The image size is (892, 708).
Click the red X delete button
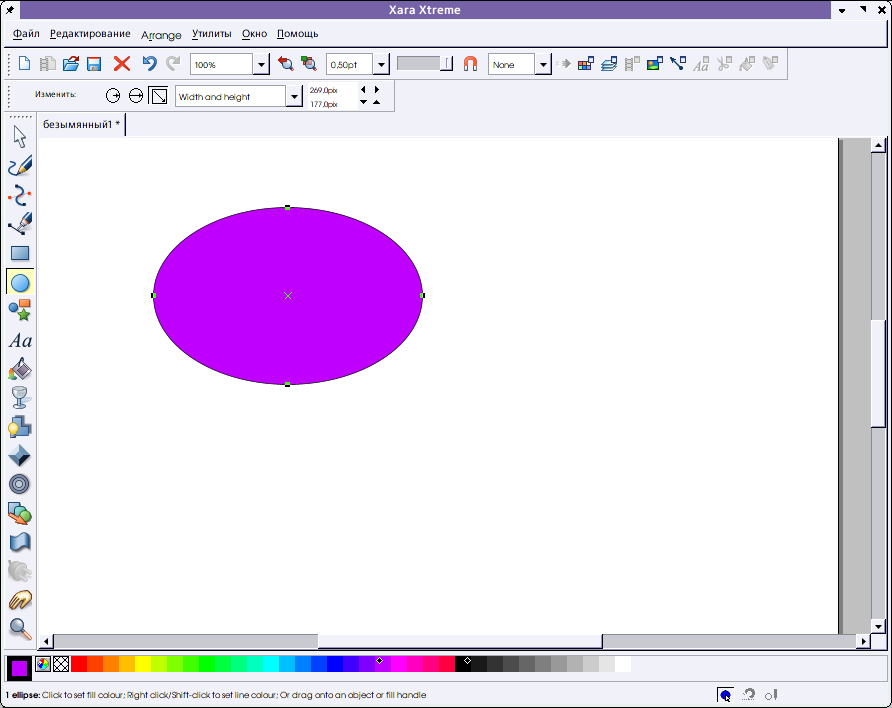pos(122,64)
